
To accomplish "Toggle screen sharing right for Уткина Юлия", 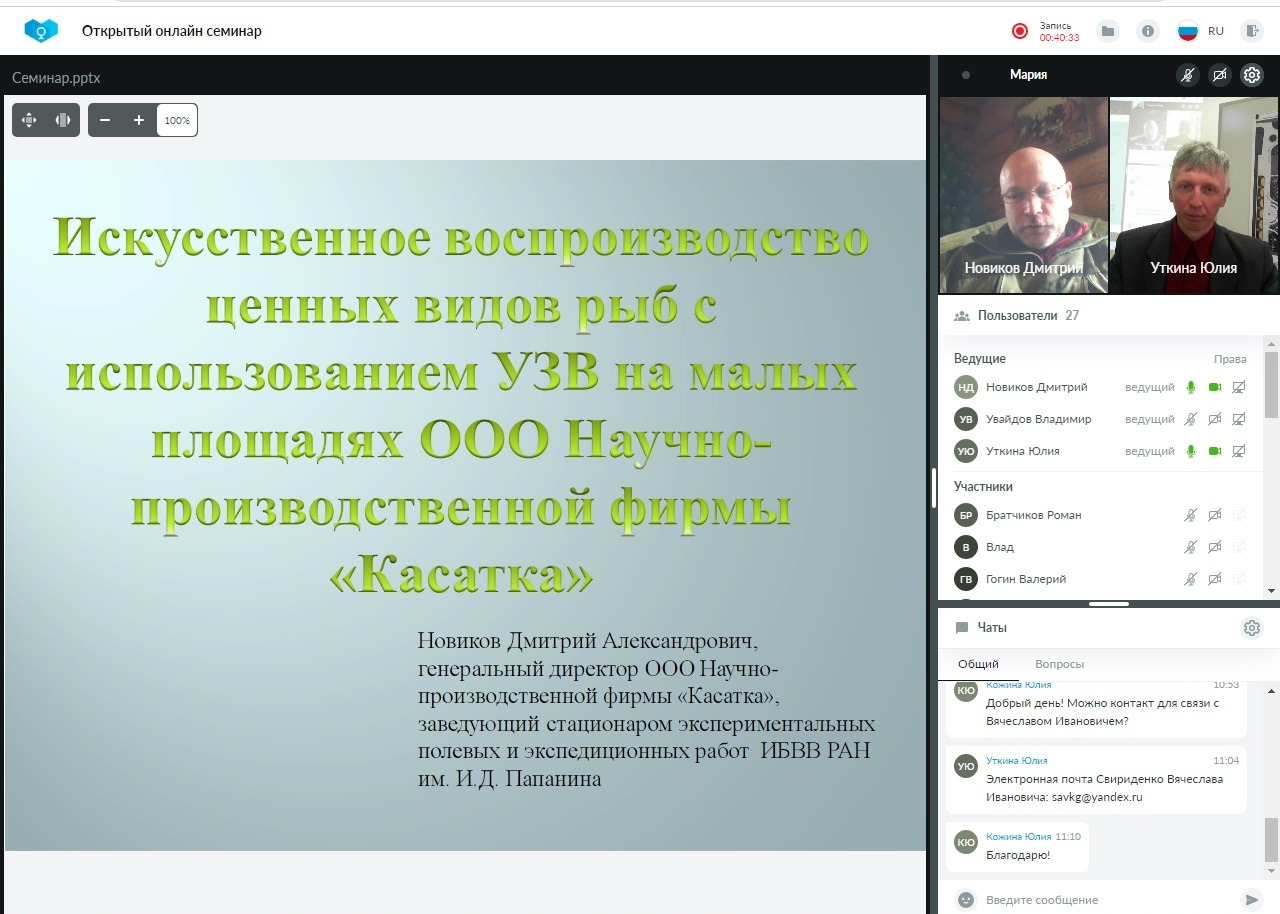I will pos(1239,451).
